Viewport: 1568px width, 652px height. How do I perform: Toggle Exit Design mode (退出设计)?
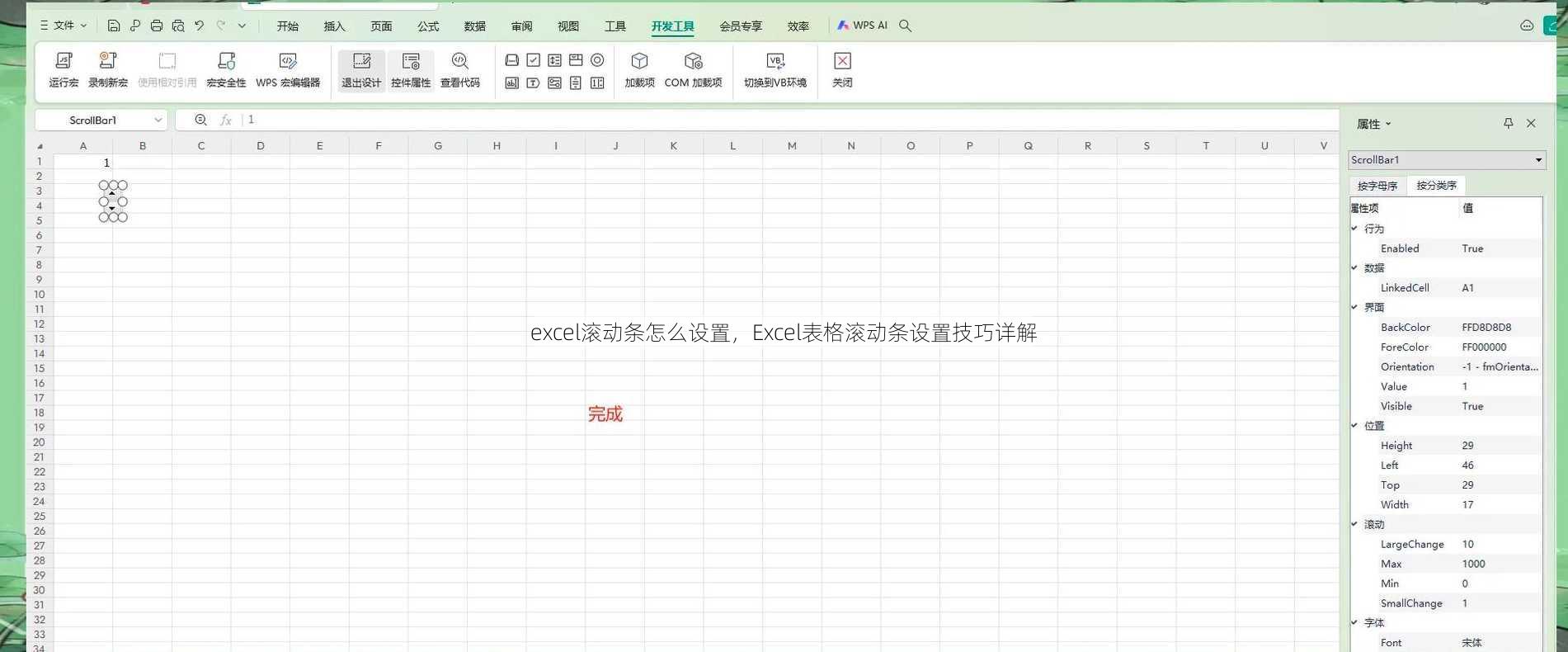[361, 69]
